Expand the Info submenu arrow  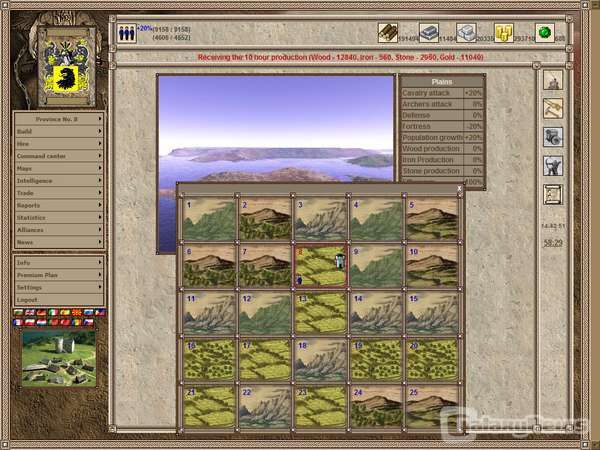click(x=100, y=262)
